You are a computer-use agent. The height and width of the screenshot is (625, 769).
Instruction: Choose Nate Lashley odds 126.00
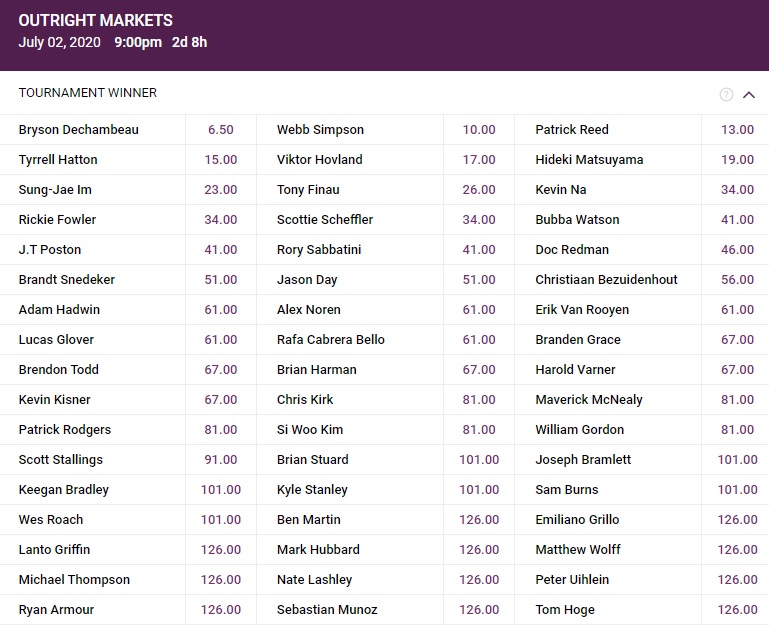(x=479, y=579)
